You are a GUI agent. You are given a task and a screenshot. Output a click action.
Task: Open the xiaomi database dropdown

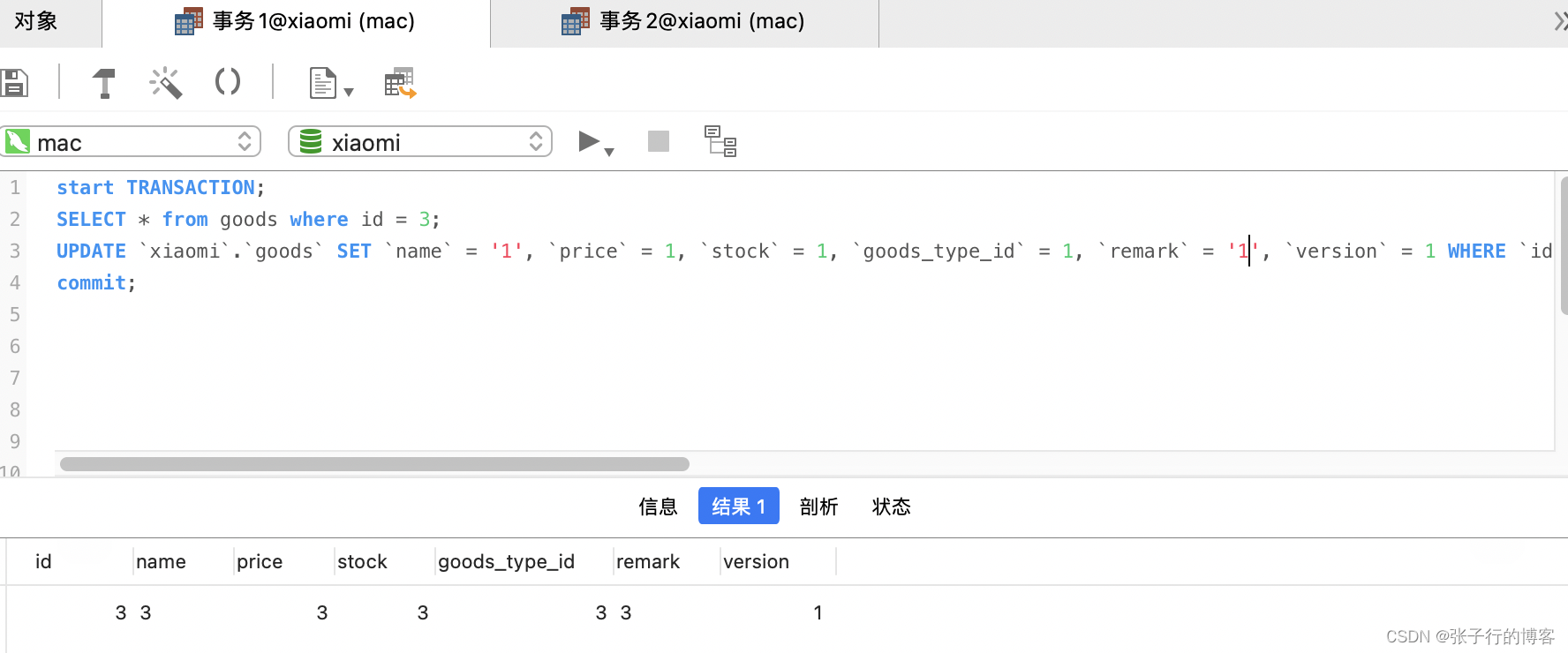click(x=420, y=141)
